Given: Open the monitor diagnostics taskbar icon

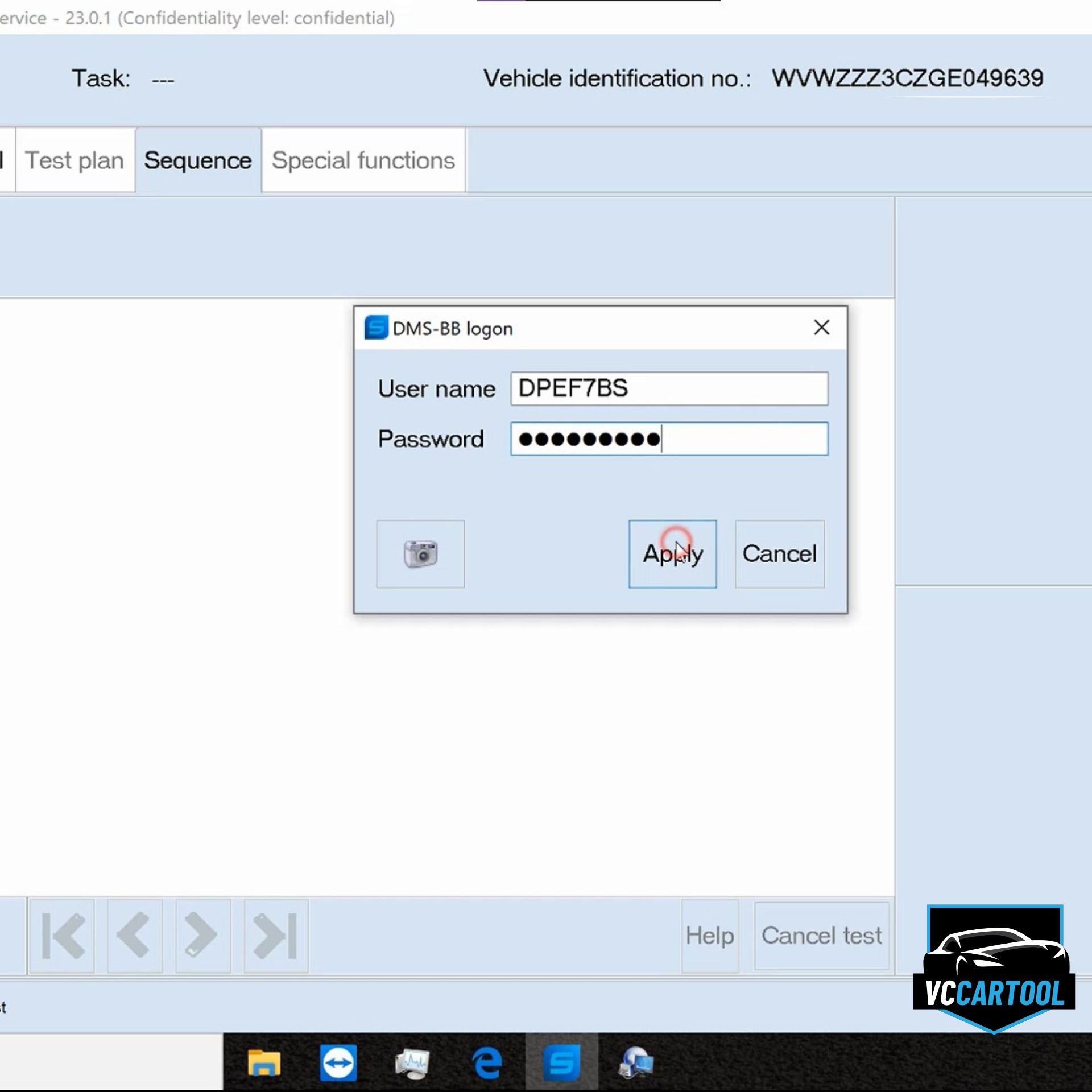Looking at the screenshot, I should coord(412,1062).
